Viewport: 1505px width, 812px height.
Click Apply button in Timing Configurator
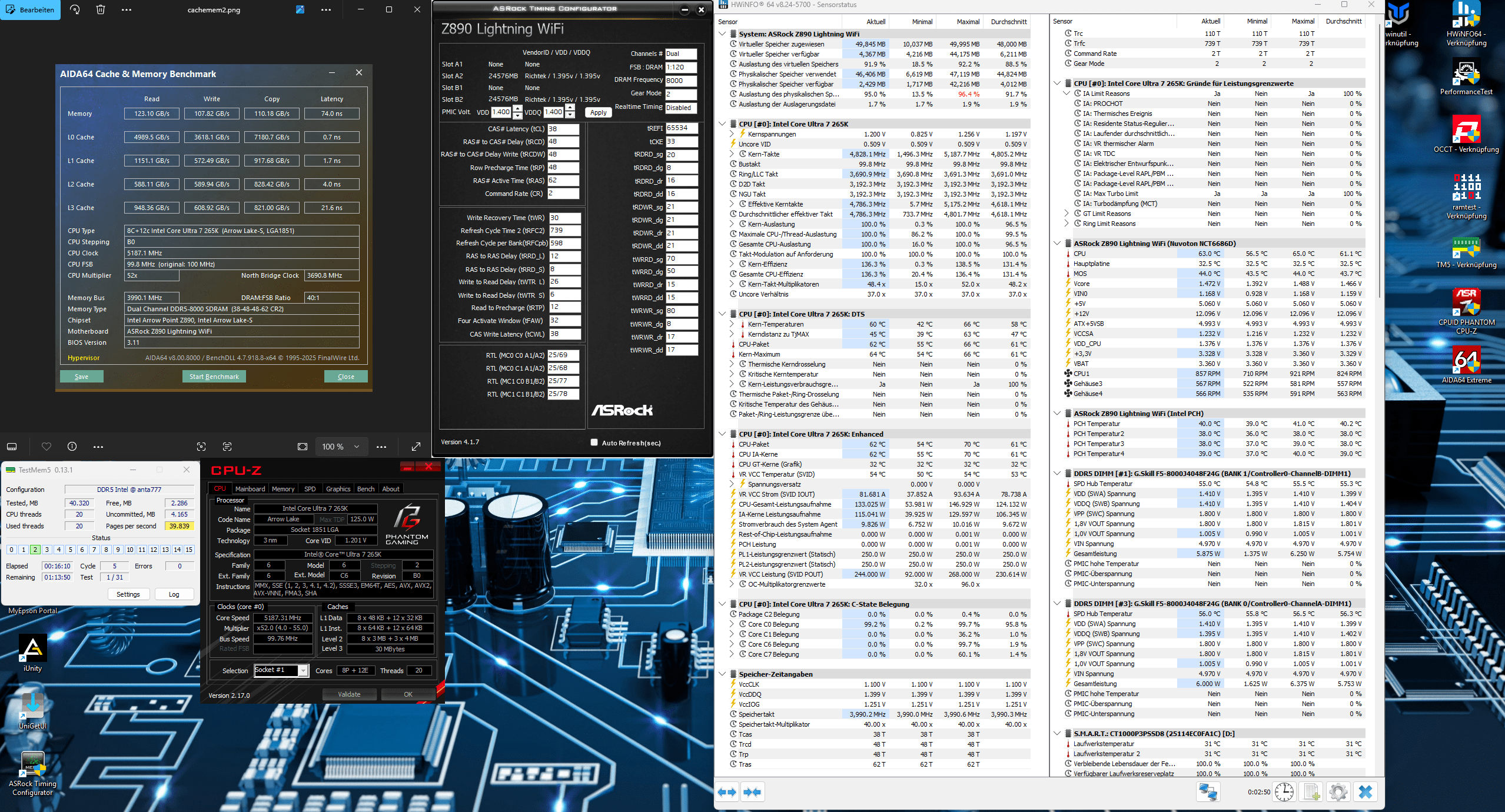(598, 112)
